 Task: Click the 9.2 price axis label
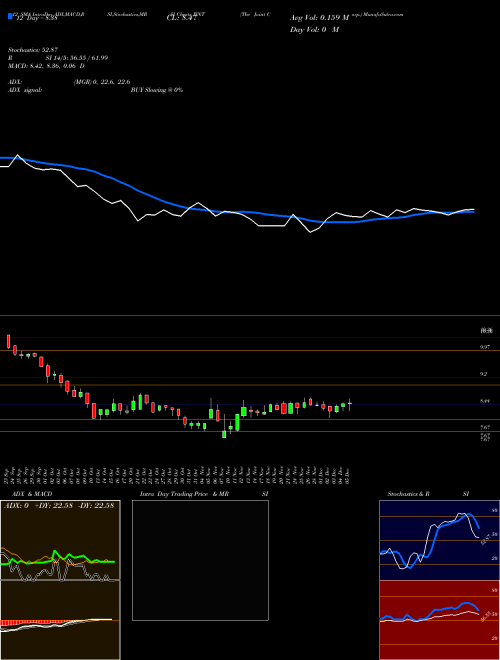[x=484, y=374]
